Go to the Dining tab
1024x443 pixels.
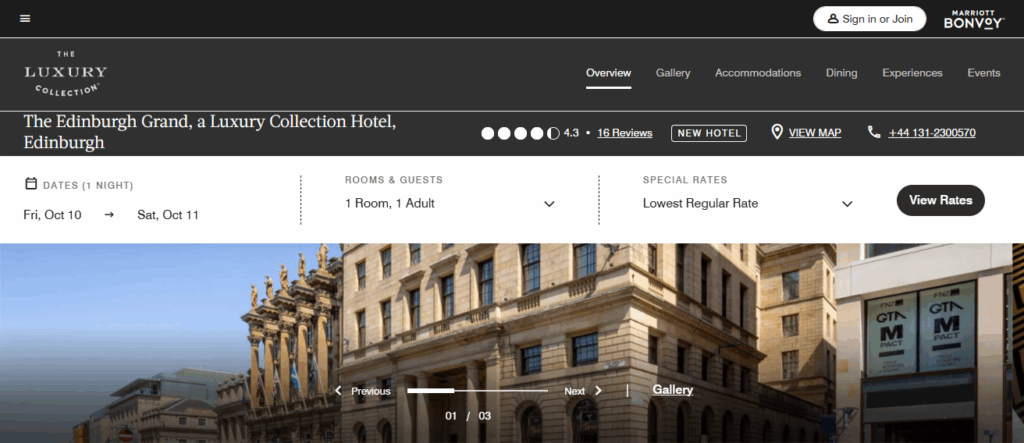(x=841, y=73)
